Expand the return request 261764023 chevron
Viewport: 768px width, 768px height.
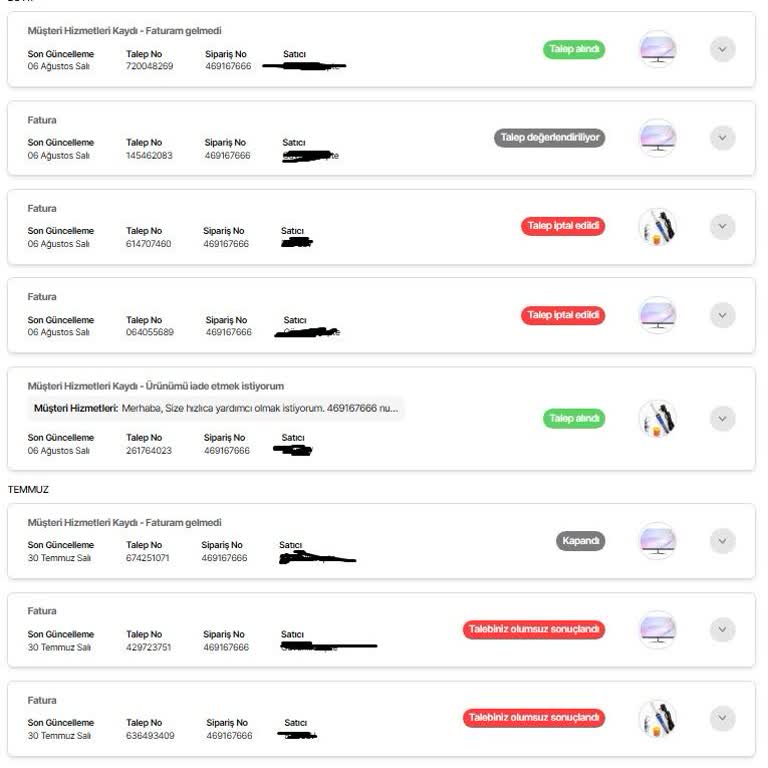pos(722,418)
